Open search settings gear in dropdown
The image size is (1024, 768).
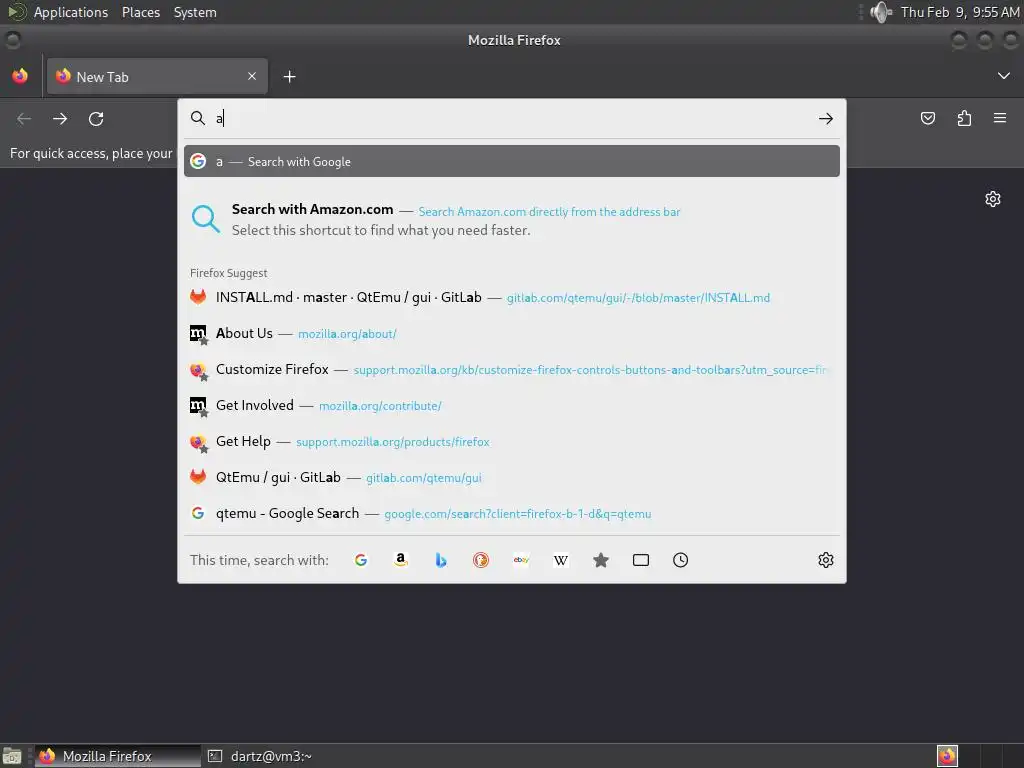(825, 560)
